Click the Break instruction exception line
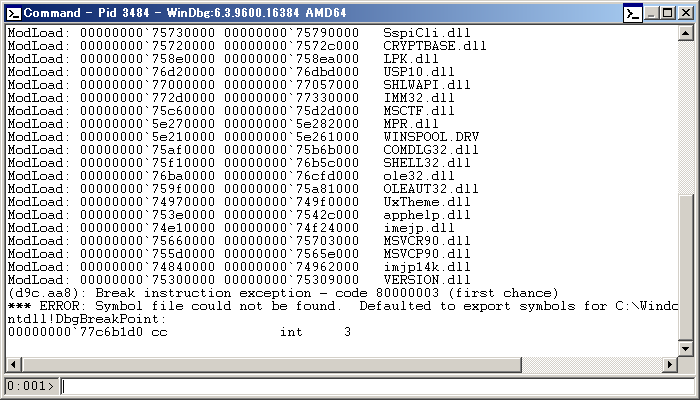 [283, 293]
